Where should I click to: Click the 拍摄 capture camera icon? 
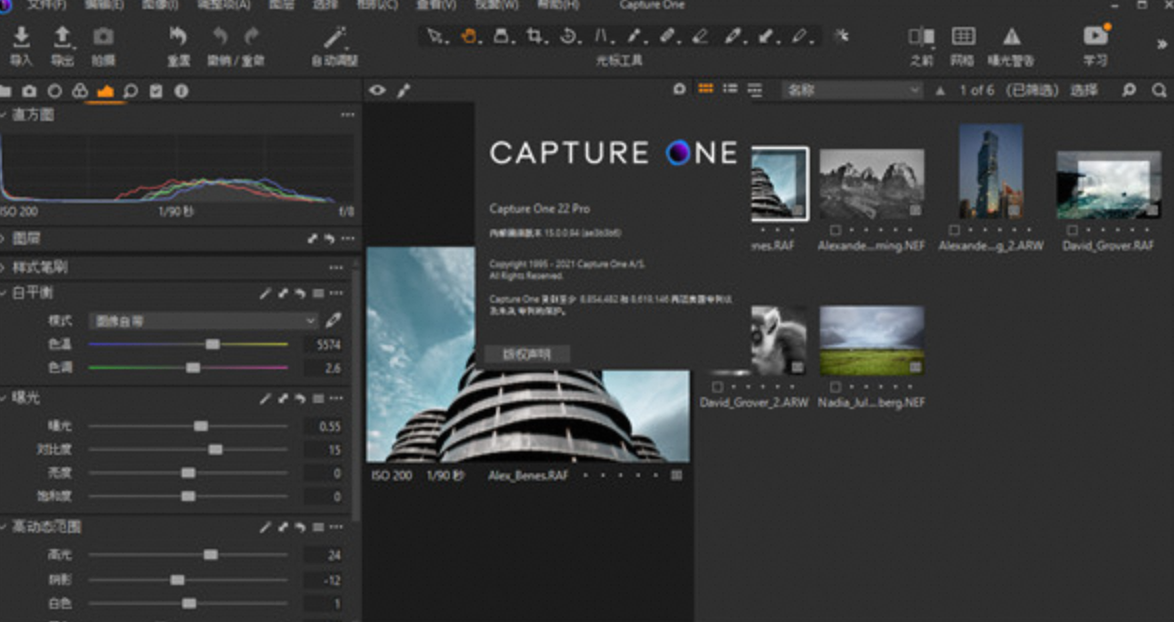pos(103,36)
